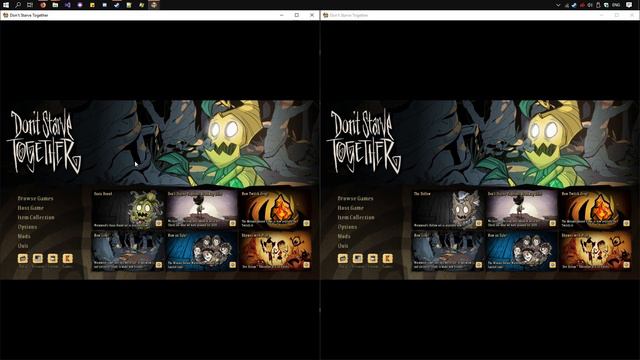Open the Twitch Drops card in left window
640x360 pixels.
276,209
